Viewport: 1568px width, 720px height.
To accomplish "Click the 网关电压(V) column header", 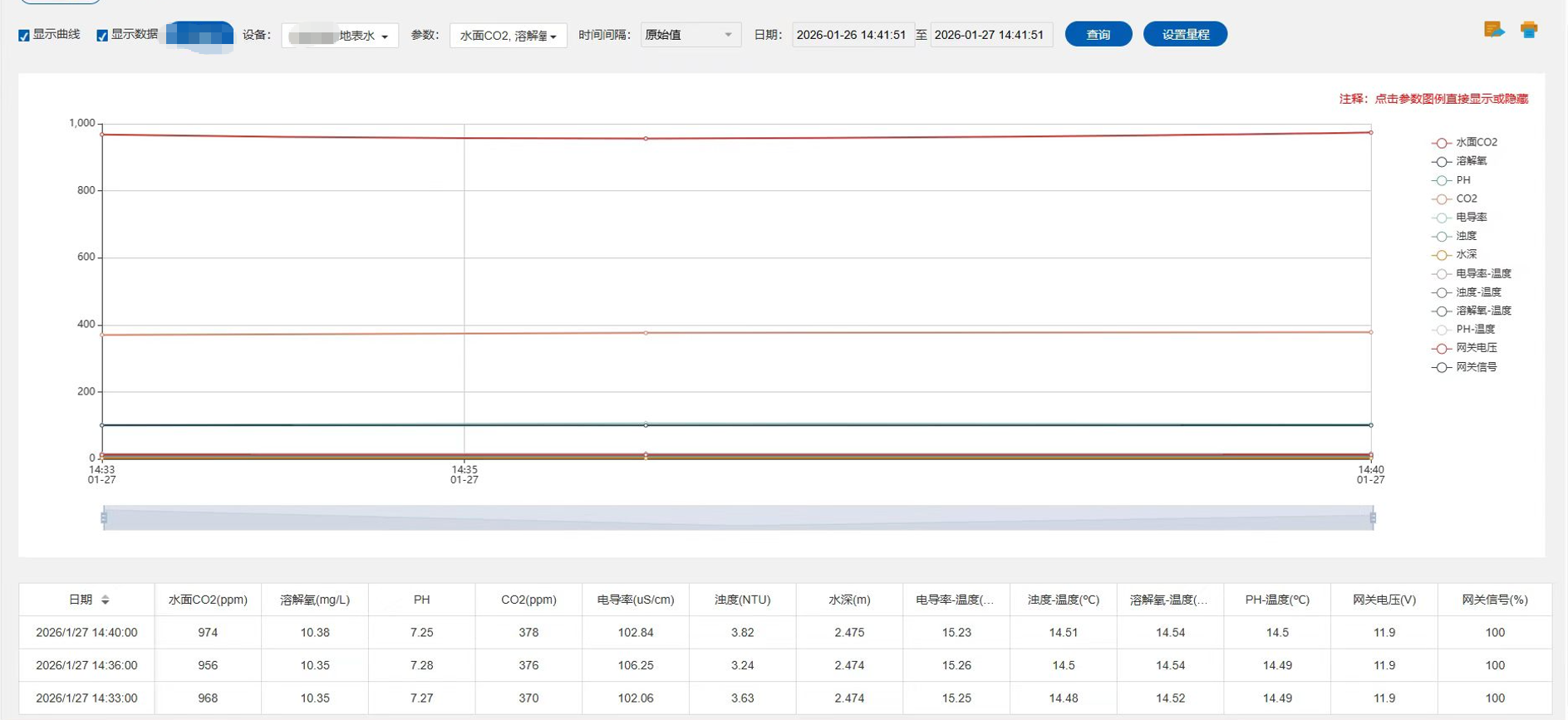I will tap(1384, 600).
